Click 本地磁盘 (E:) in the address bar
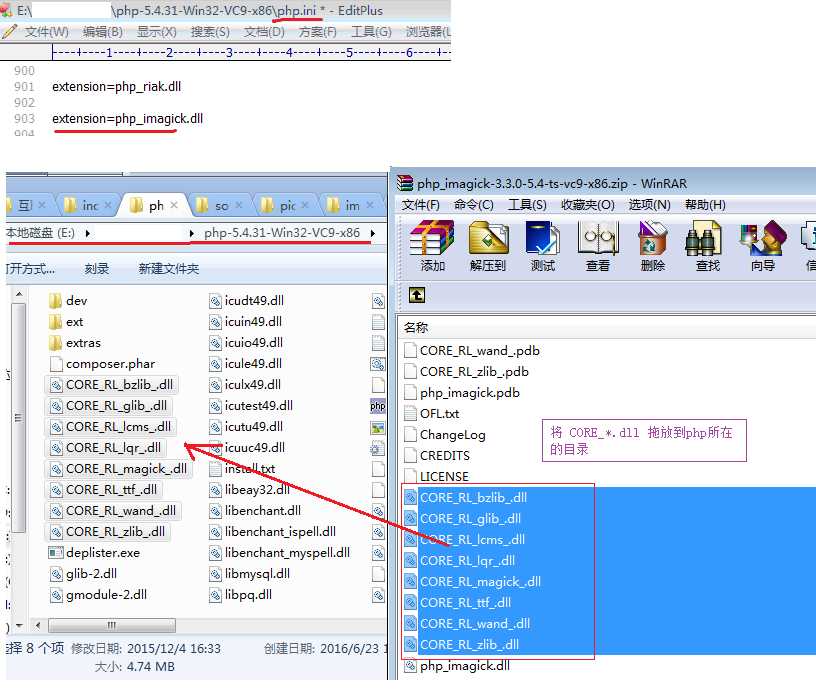This screenshot has height=691, width=816. click(41, 233)
